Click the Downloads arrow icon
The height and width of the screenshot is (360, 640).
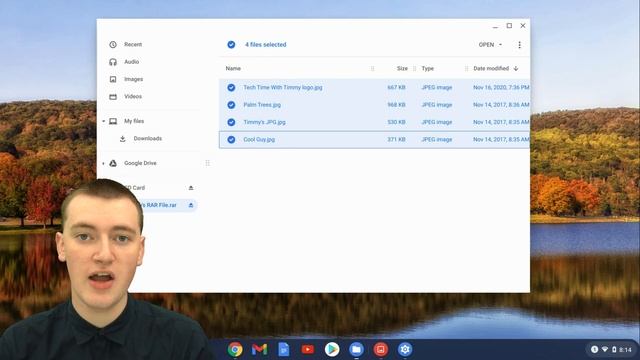[x=122, y=139]
